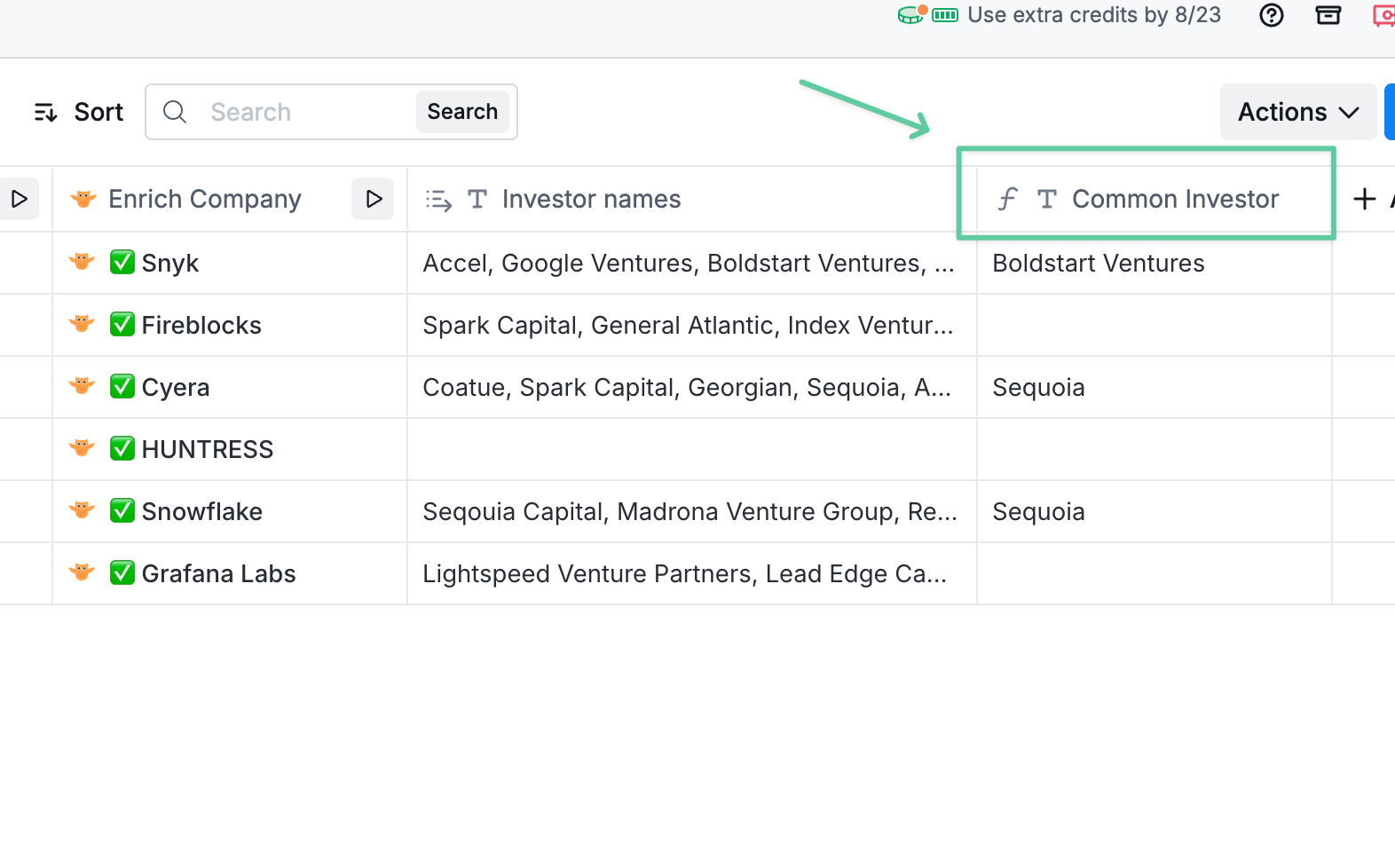
Task: Open the Lightspeed Venture Partners investor cell
Action: point(692,573)
